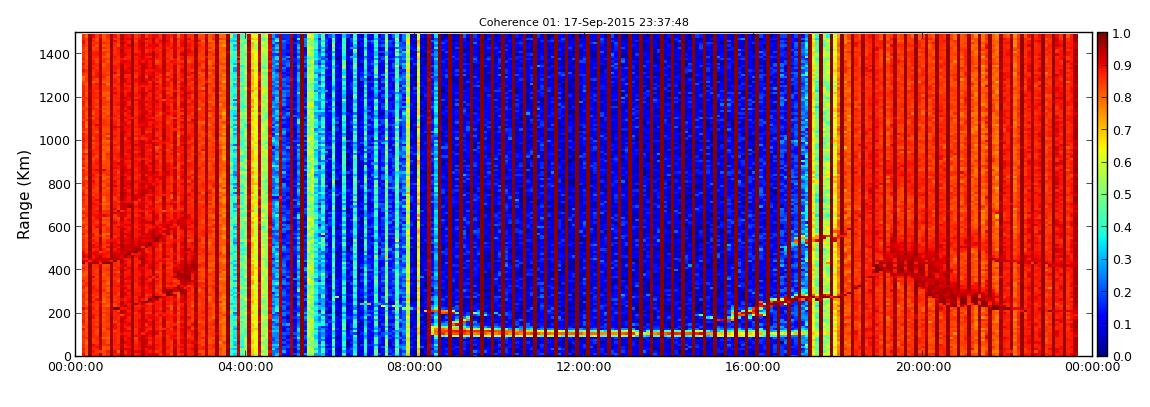Click the colorbar 0.4 tick label
This screenshot has height=407, width=1150.
[x=1122, y=227]
